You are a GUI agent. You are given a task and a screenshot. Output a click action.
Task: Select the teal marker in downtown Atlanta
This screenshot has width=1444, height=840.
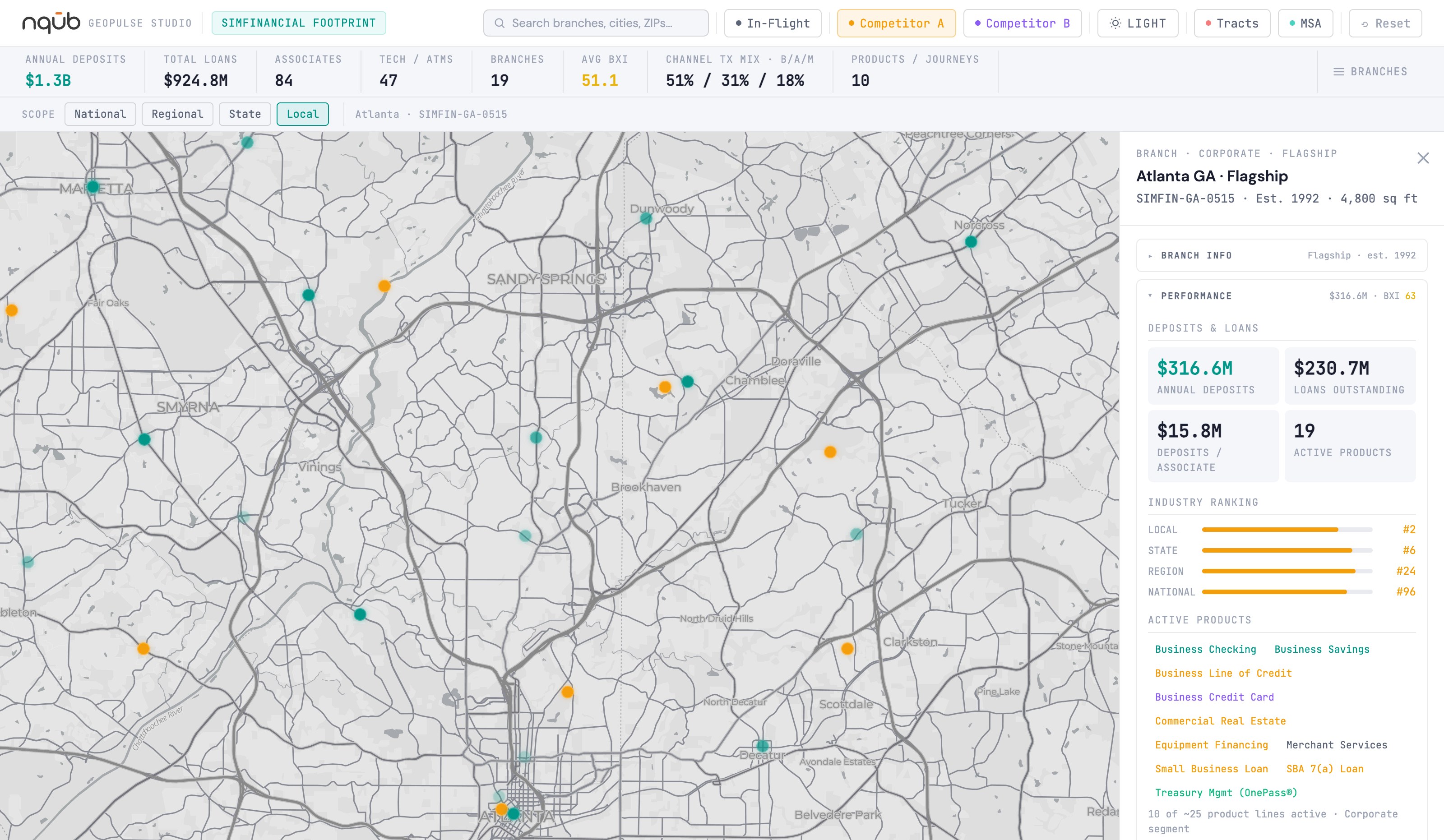514,814
